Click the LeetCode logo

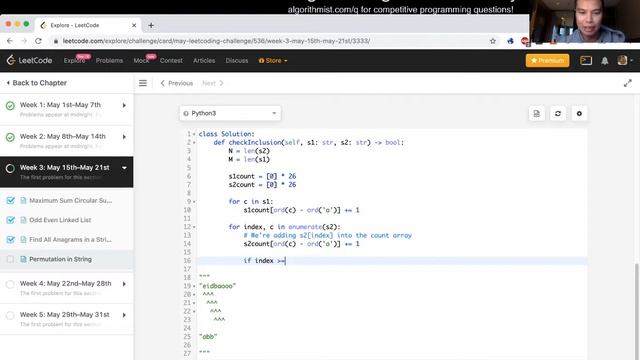pos(29,60)
